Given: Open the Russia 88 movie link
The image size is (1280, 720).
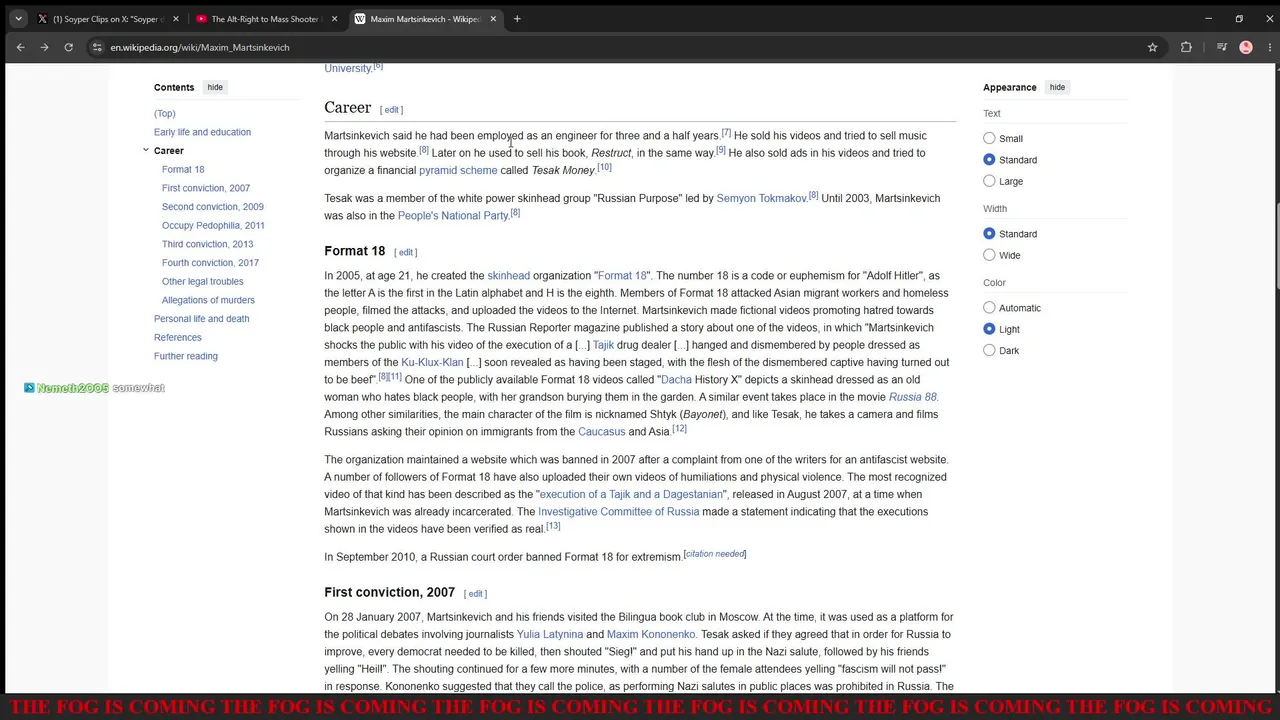Looking at the screenshot, I should click(x=912, y=397).
